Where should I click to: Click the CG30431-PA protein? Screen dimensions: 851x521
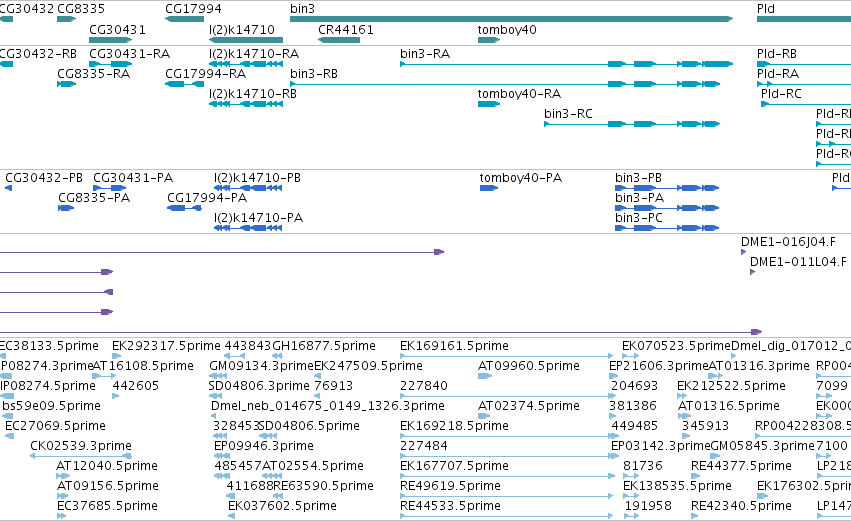[110, 188]
